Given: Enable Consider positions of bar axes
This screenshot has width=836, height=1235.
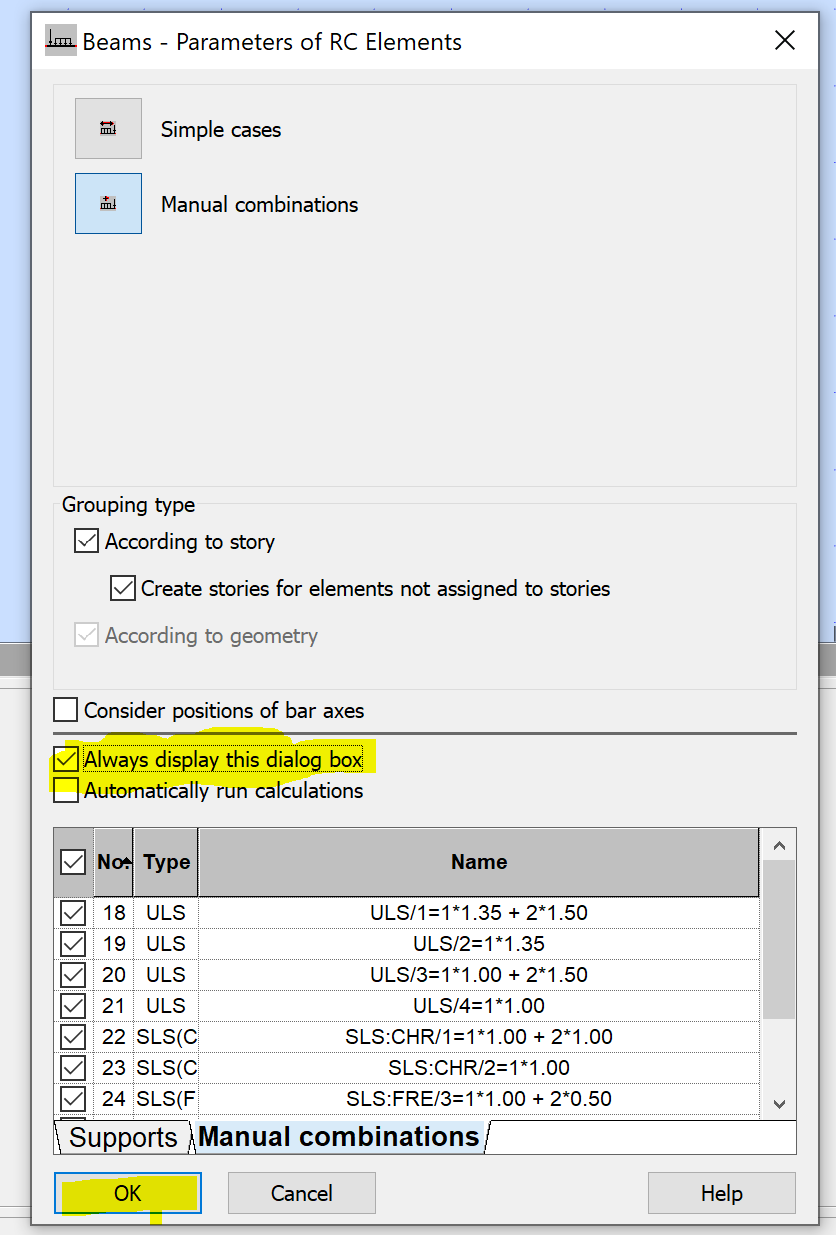Looking at the screenshot, I should [x=65, y=710].
